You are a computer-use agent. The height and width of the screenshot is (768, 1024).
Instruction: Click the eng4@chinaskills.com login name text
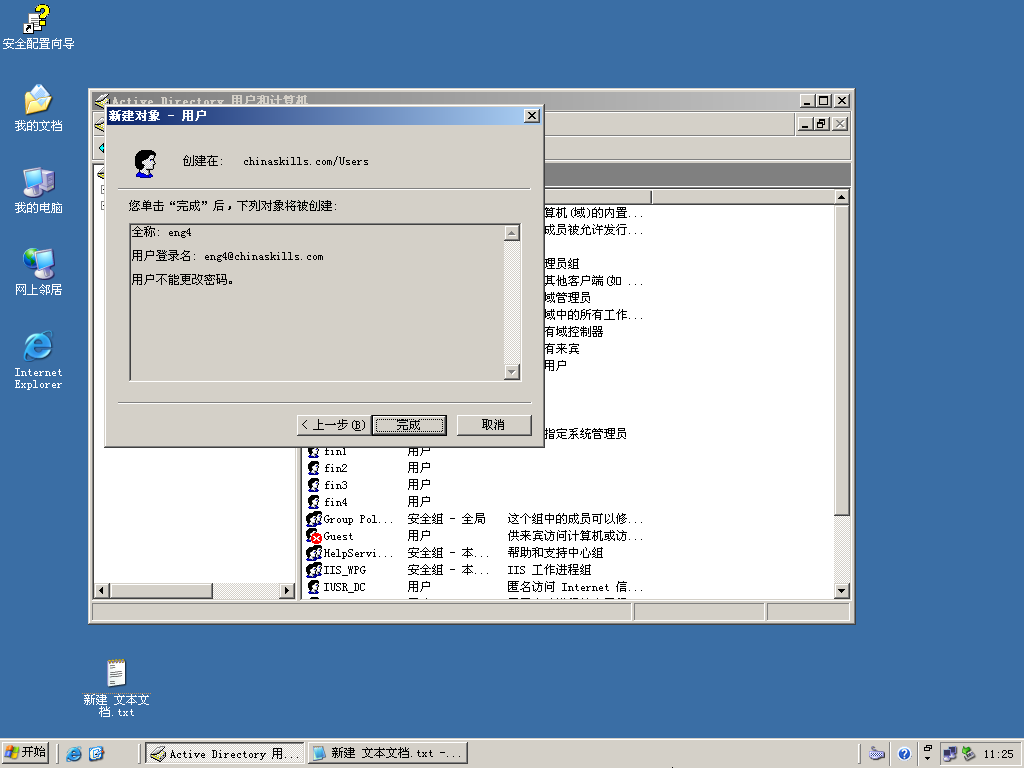[264, 256]
